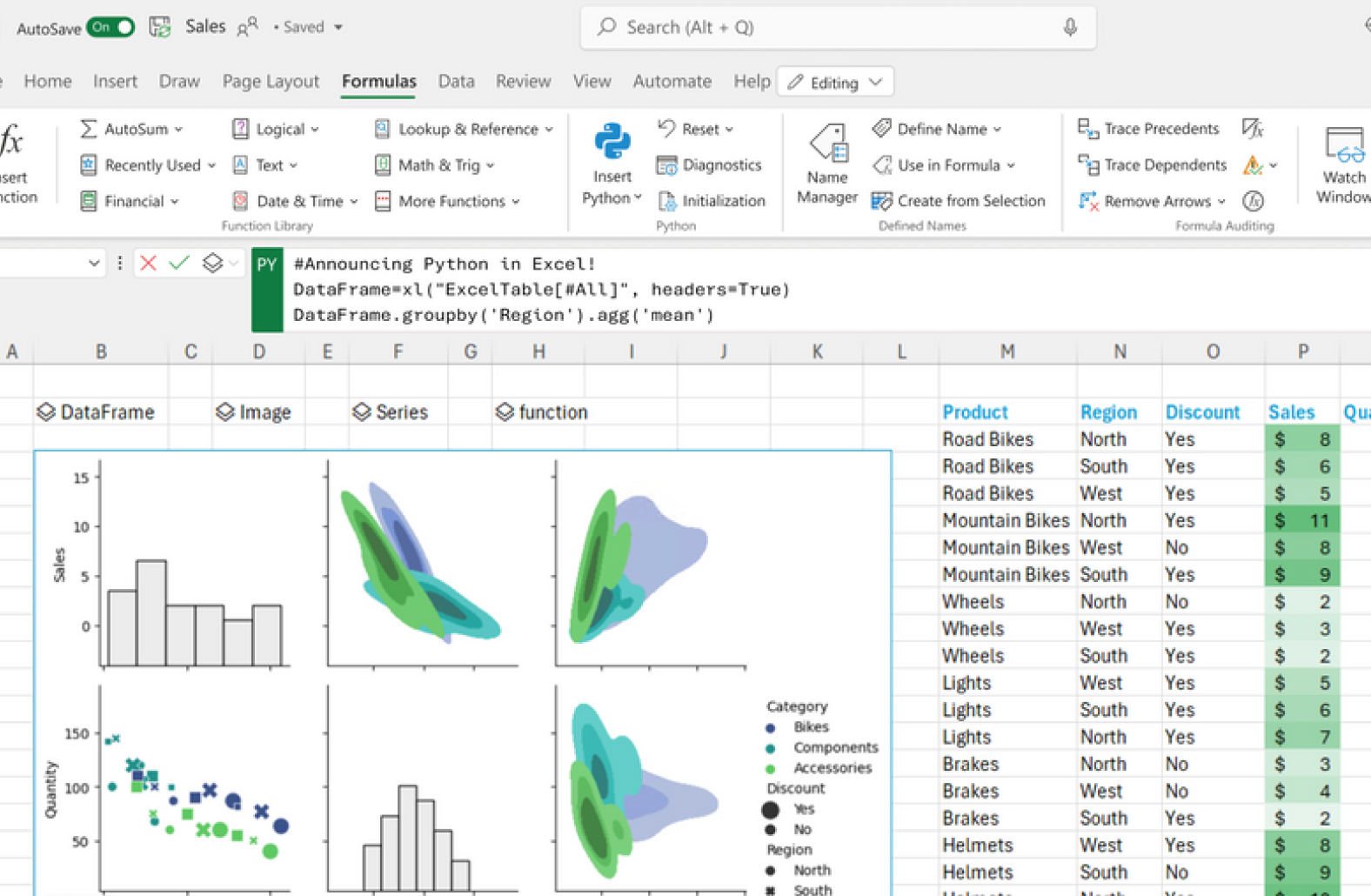Open the Page Layout tab
Screen dimensions: 1371x896
tap(271, 82)
